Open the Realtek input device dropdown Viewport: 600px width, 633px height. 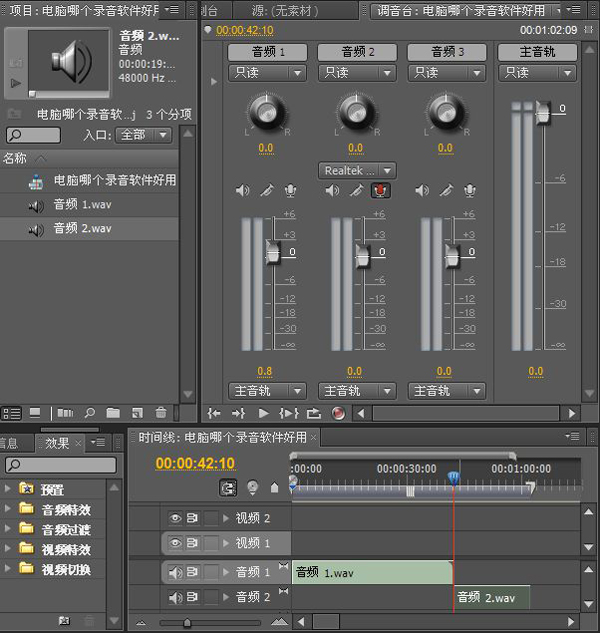[x=357, y=171]
